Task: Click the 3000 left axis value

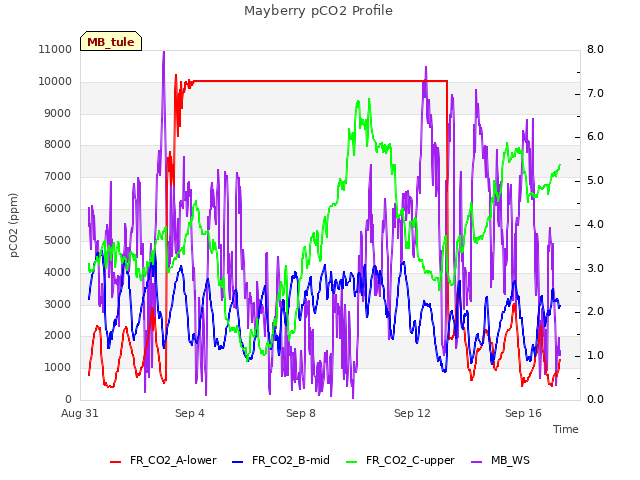Action: 58,304
